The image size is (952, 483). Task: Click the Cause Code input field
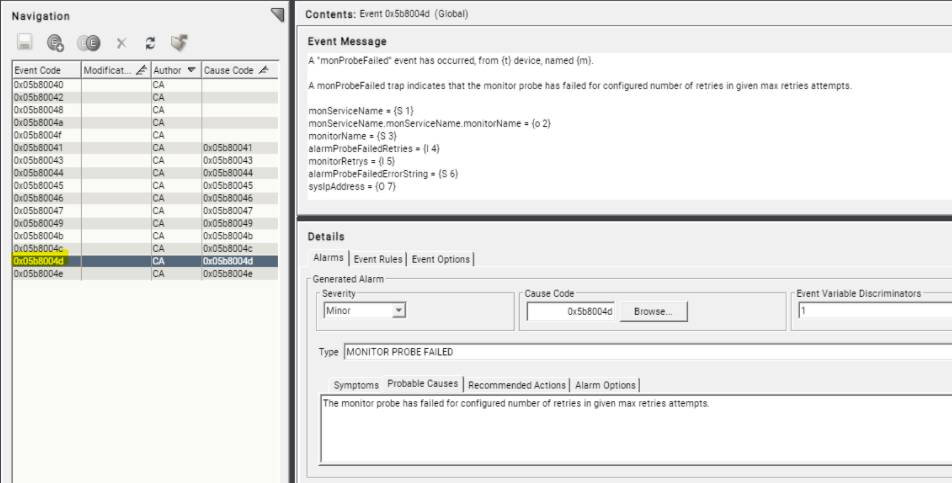[x=571, y=311]
